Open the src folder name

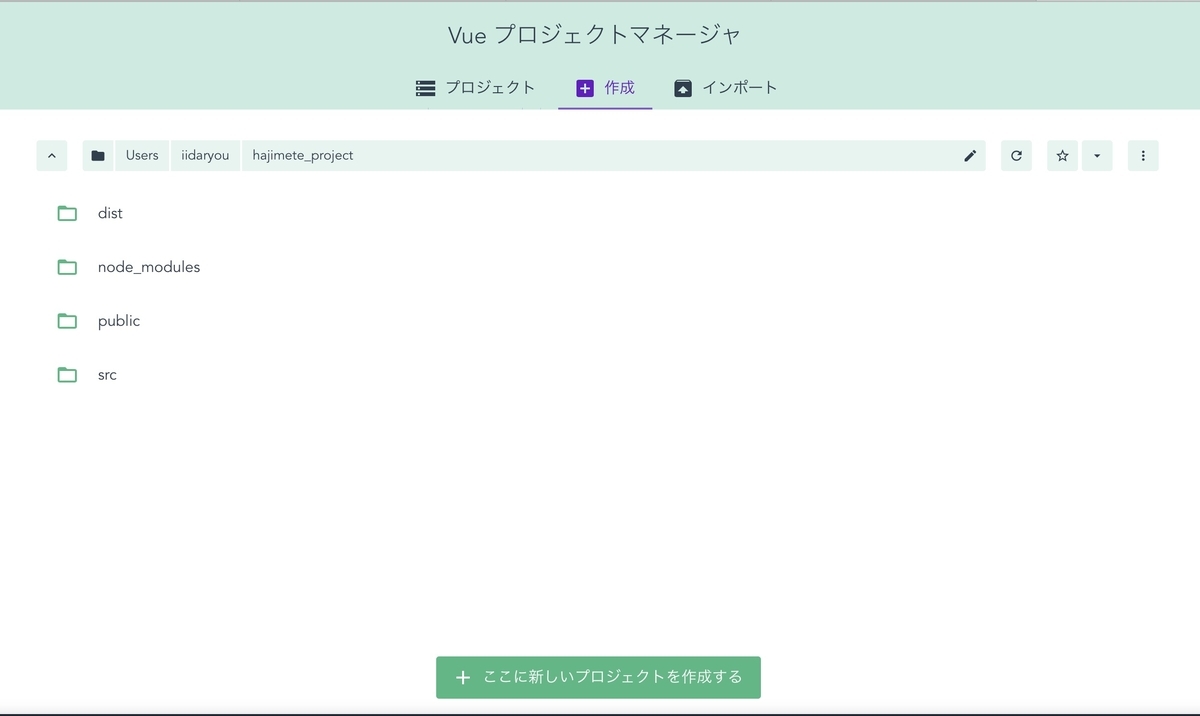pos(107,375)
